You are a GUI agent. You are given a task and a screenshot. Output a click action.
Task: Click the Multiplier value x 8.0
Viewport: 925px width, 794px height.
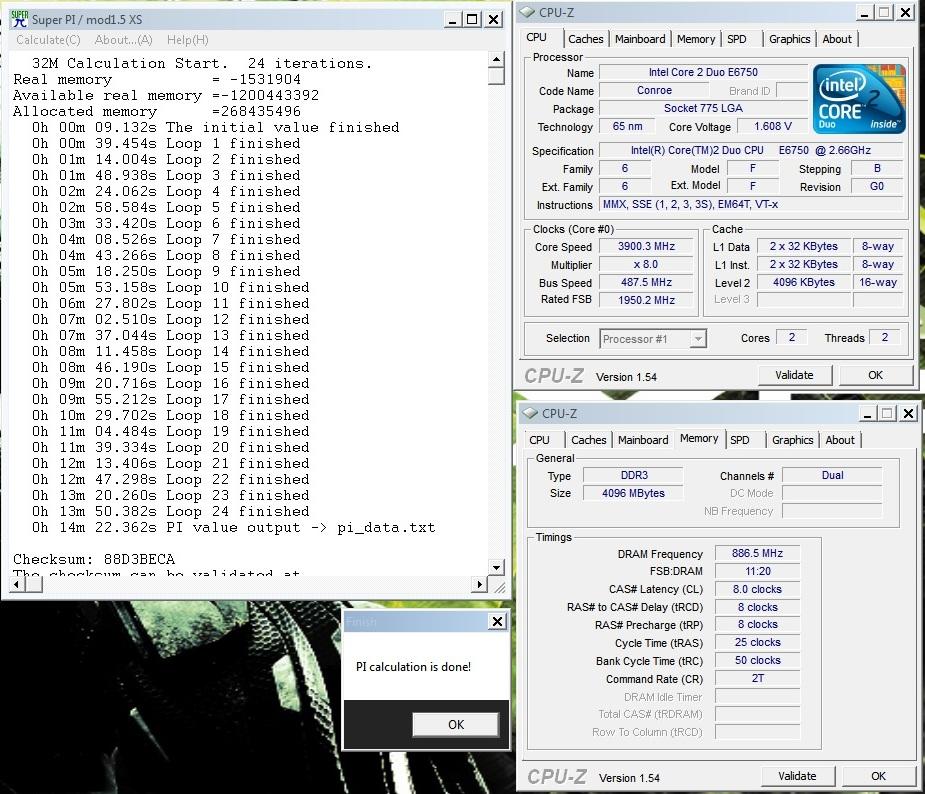646,264
